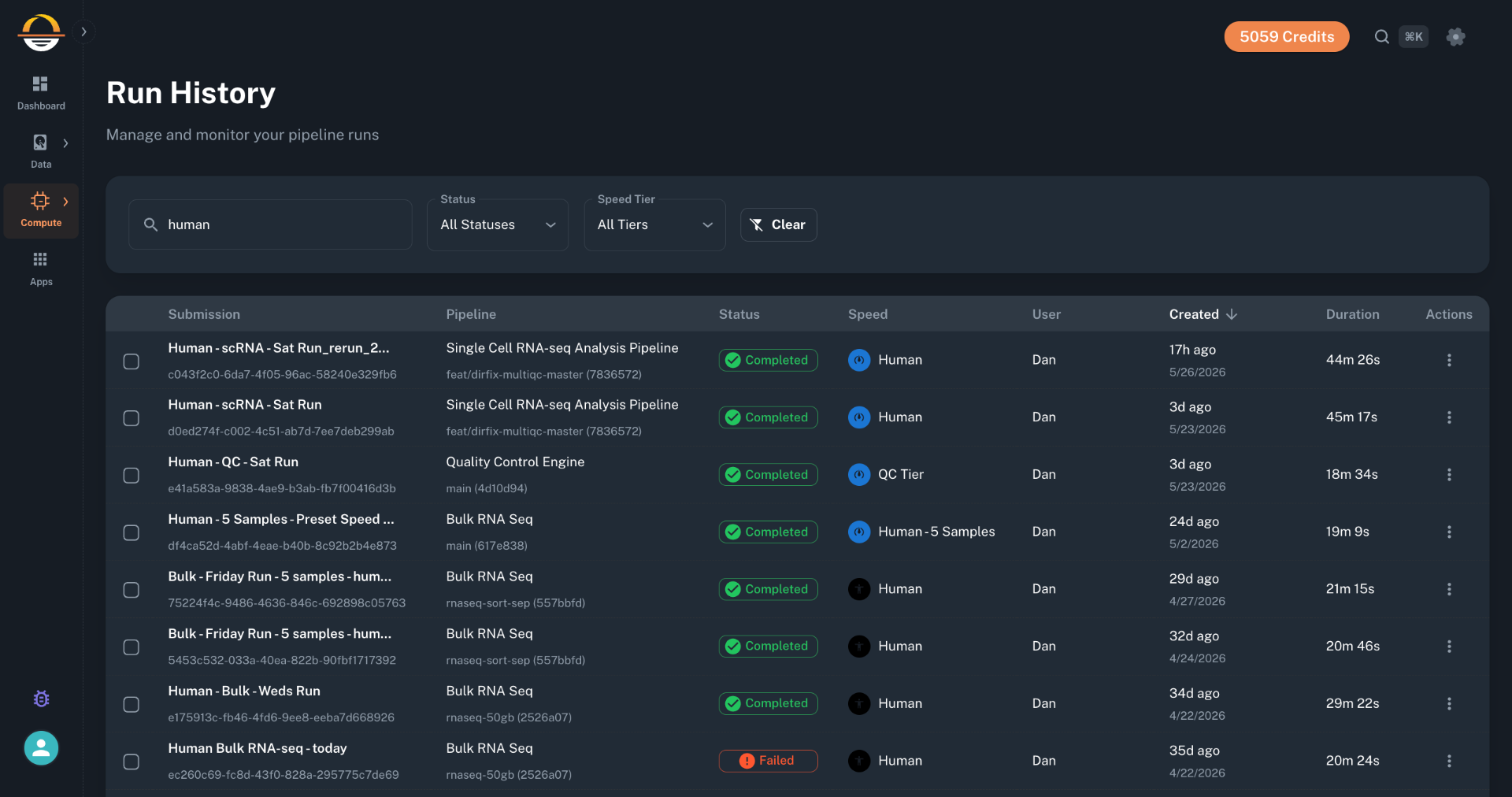Check the Human - Bulk - Weds Run checkbox
The width and height of the screenshot is (1512, 797).
[132, 704]
